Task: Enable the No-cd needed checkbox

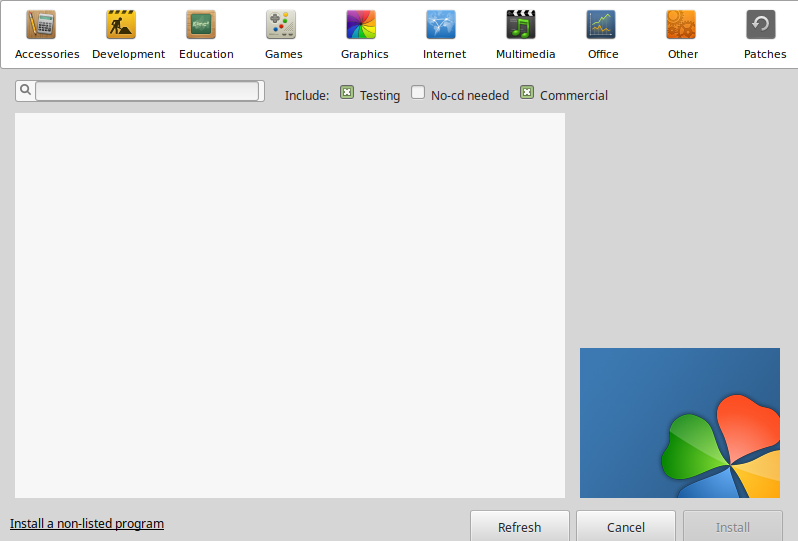Action: (418, 93)
